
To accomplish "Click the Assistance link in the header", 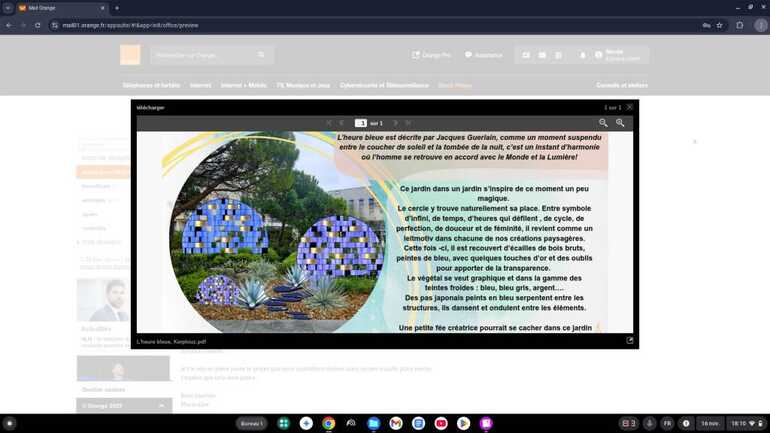I will click(x=484, y=55).
